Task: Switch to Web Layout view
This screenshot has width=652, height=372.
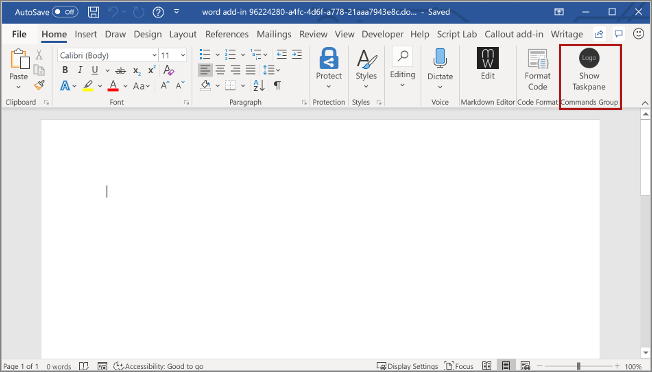Action: click(525, 366)
